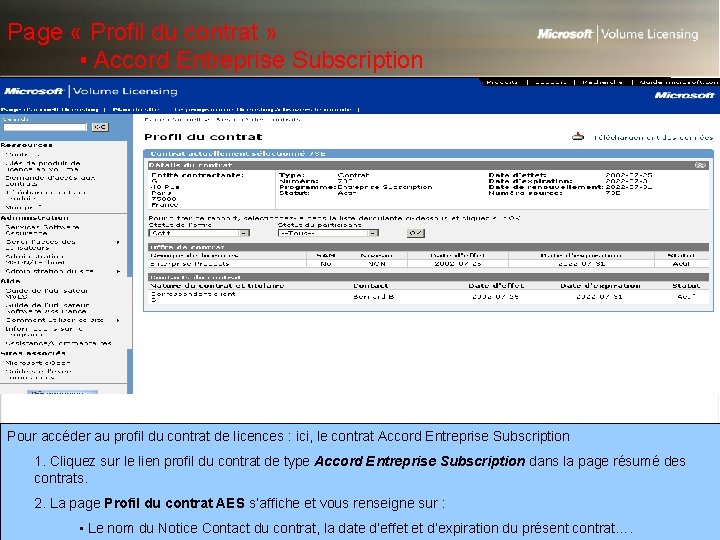Click the Profil du contrat page heading
720x540 pixels.
pos(203,137)
